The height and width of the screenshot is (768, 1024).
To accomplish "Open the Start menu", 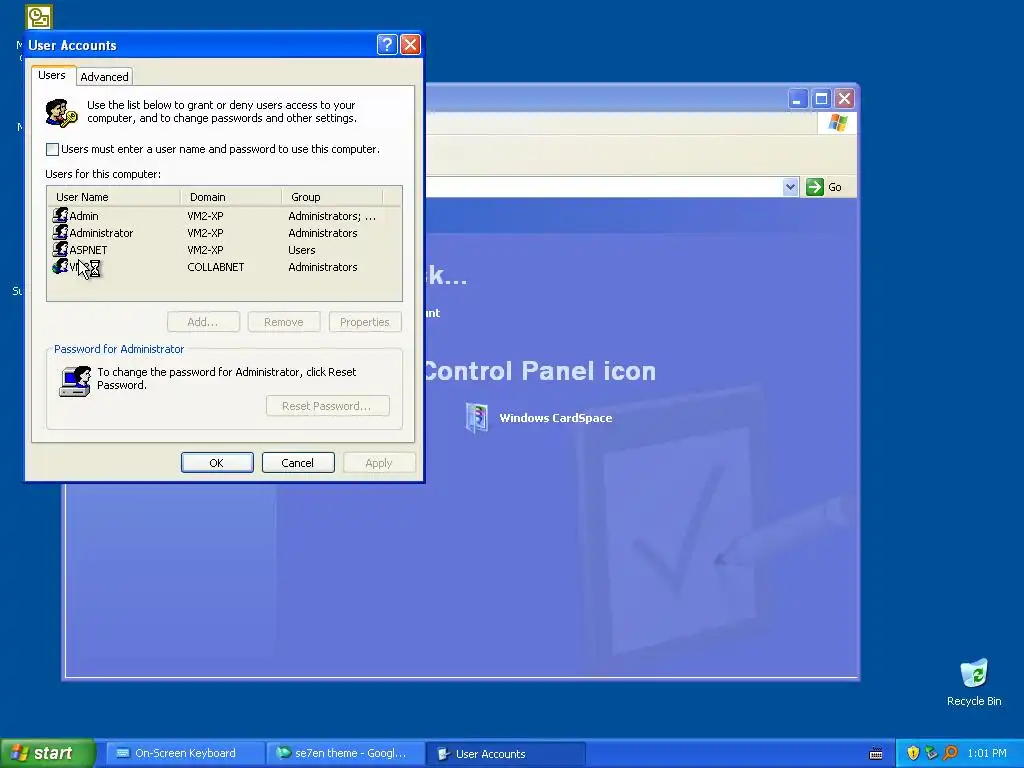I will (x=47, y=753).
